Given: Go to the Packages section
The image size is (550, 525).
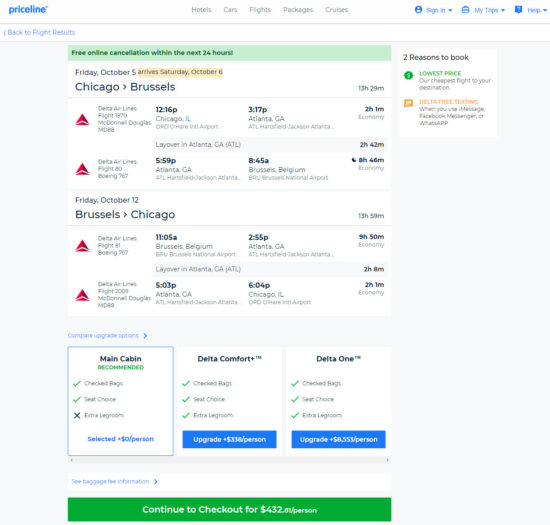Looking at the screenshot, I should [x=298, y=9].
